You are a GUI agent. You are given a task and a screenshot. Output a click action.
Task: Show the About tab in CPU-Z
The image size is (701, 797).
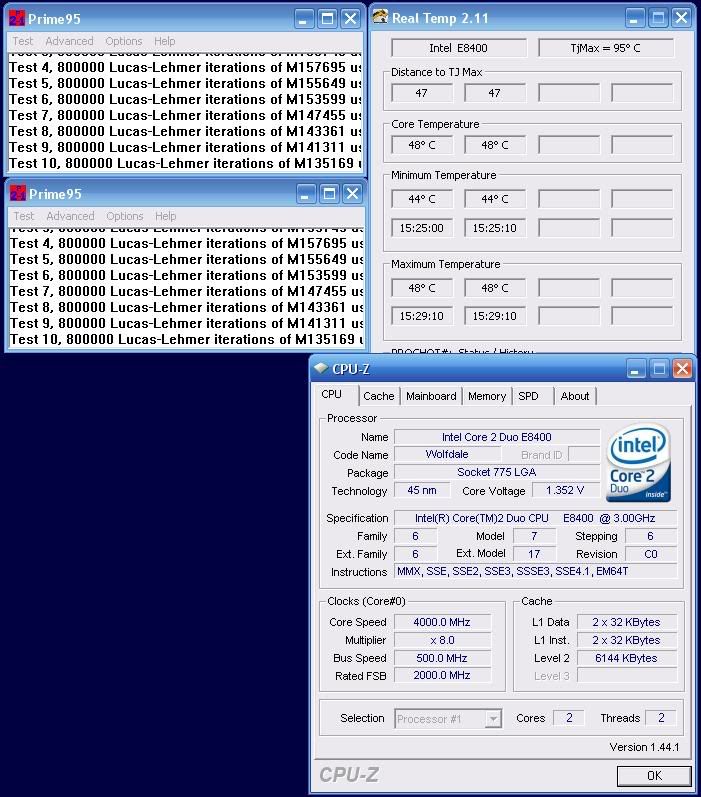[574, 396]
